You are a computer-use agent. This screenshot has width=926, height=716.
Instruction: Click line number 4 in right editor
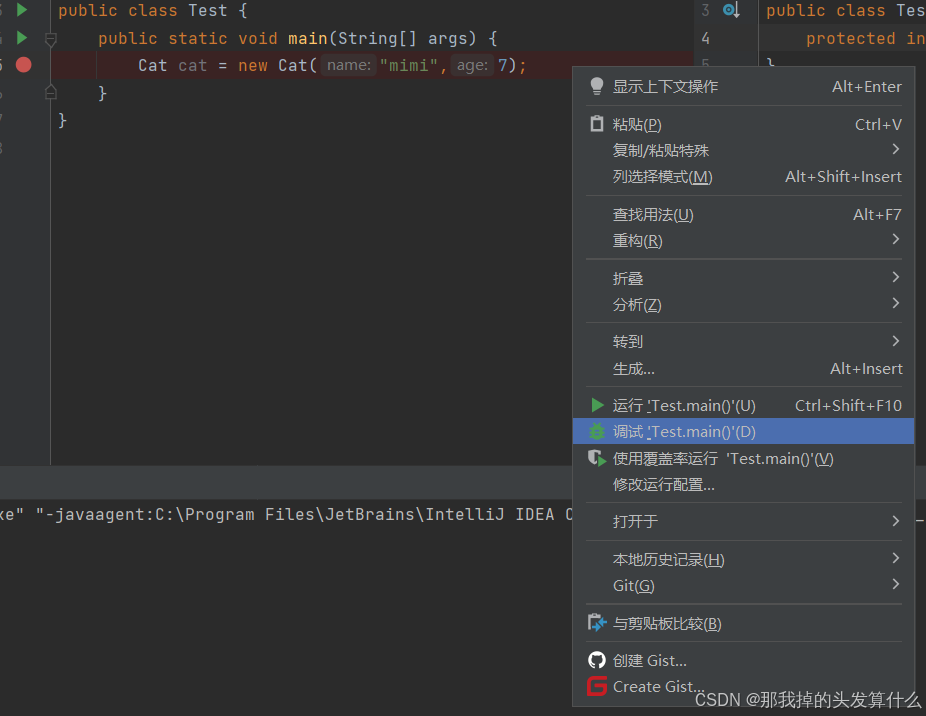coord(706,38)
